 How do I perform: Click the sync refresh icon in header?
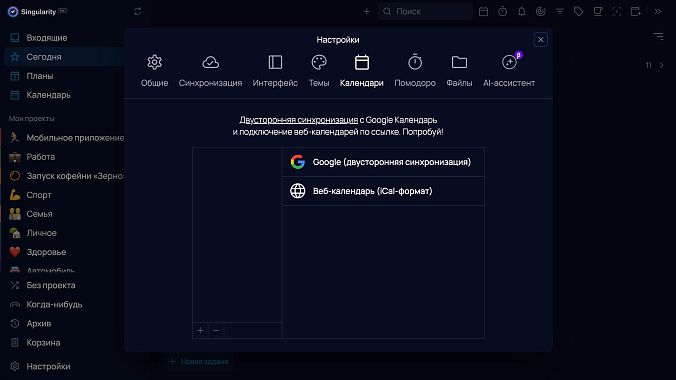[138, 12]
